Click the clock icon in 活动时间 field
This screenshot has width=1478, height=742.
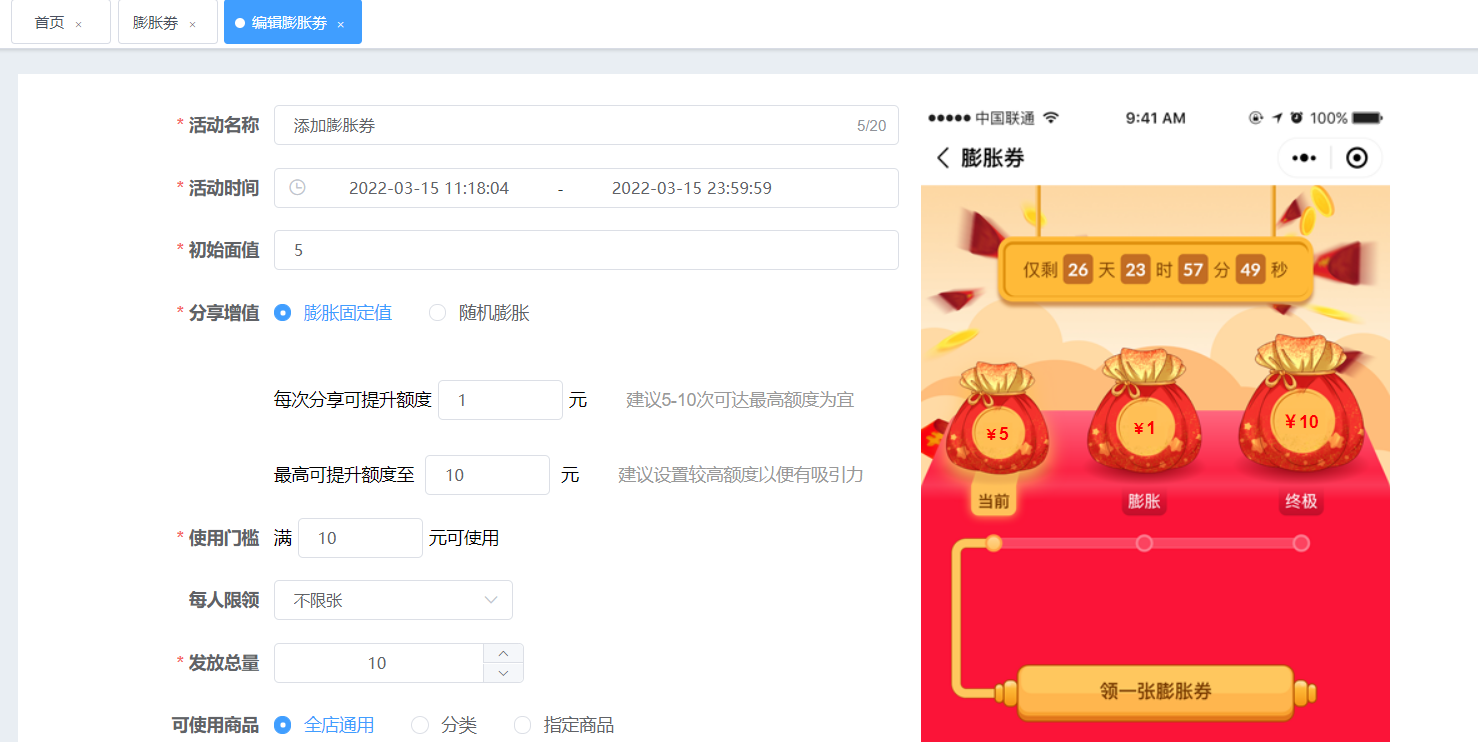coord(297,187)
